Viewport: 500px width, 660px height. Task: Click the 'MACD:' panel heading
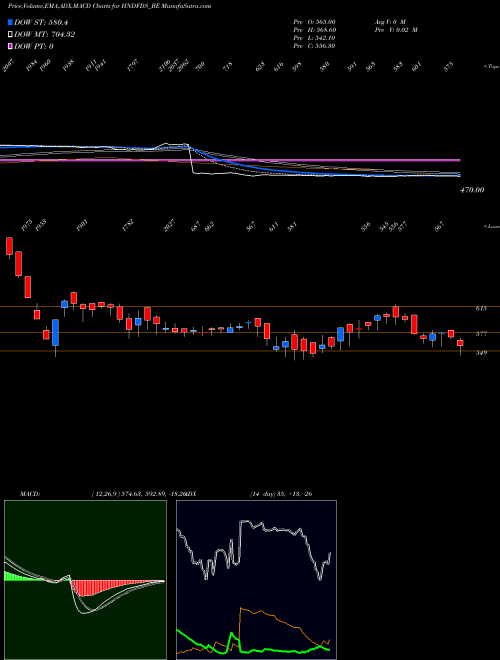coord(30,494)
